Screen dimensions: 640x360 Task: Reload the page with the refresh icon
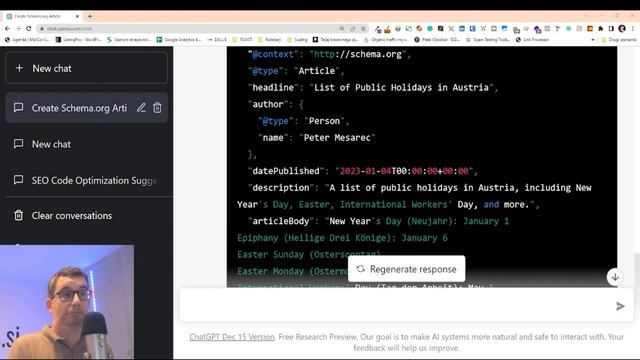29,29
